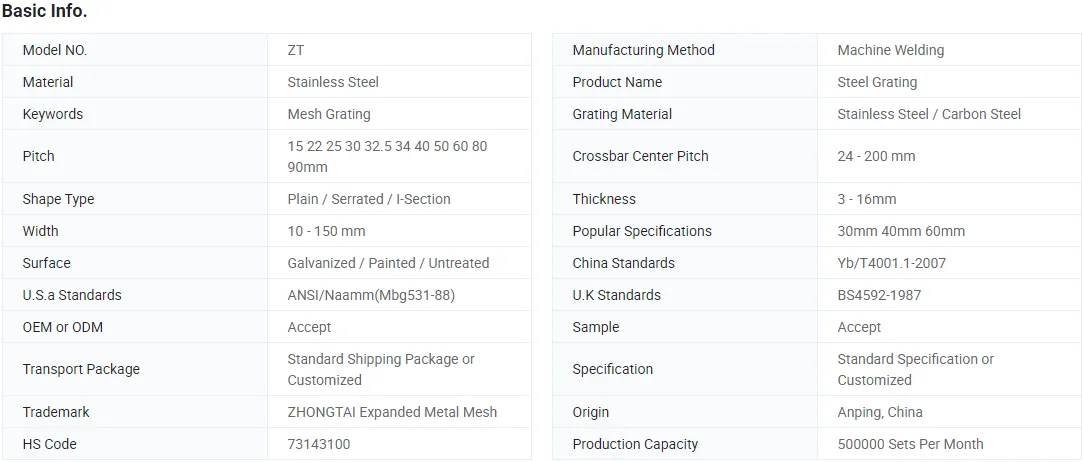
Task: Click the Anping, China origin value
Action: [880, 412]
